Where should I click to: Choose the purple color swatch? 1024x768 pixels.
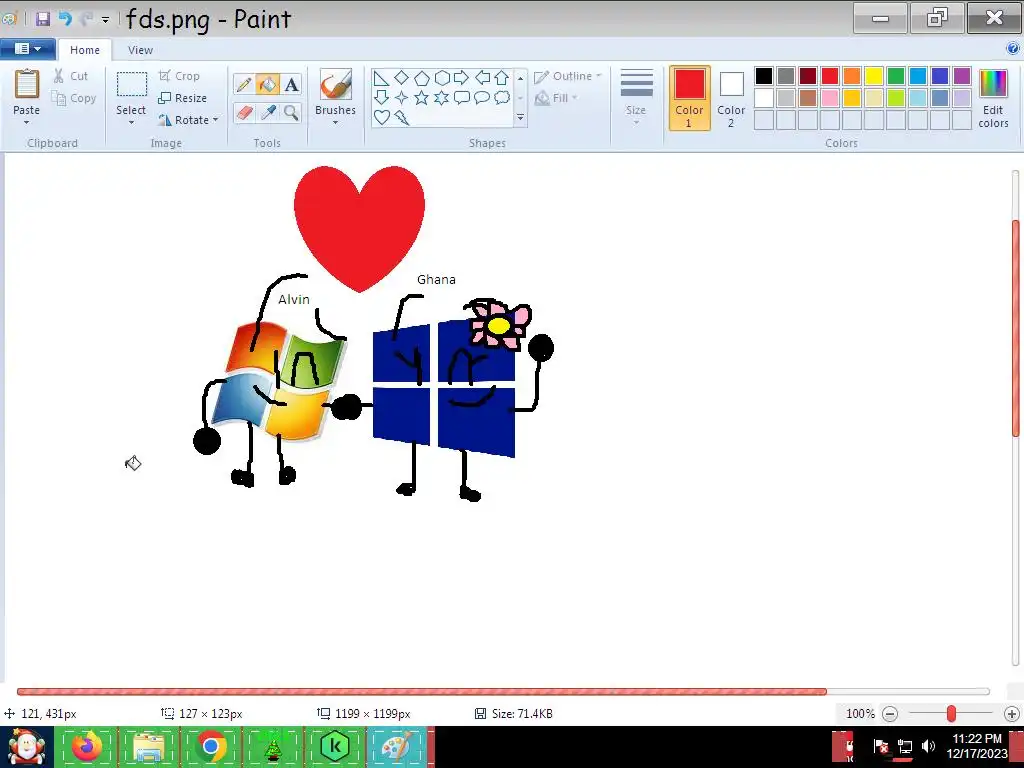coord(962,76)
